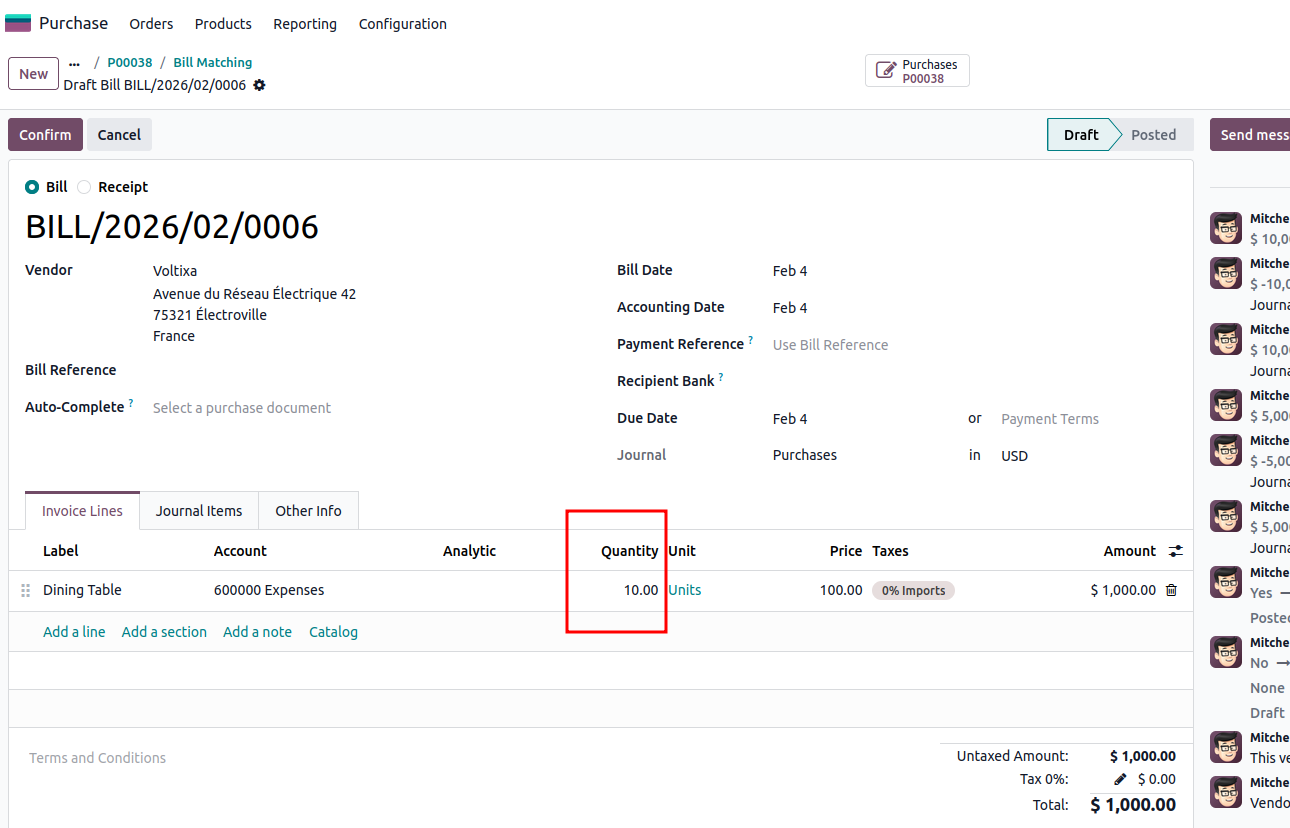
Task: Open the Purchases P00038 smart button
Action: pyautogui.click(x=917, y=71)
